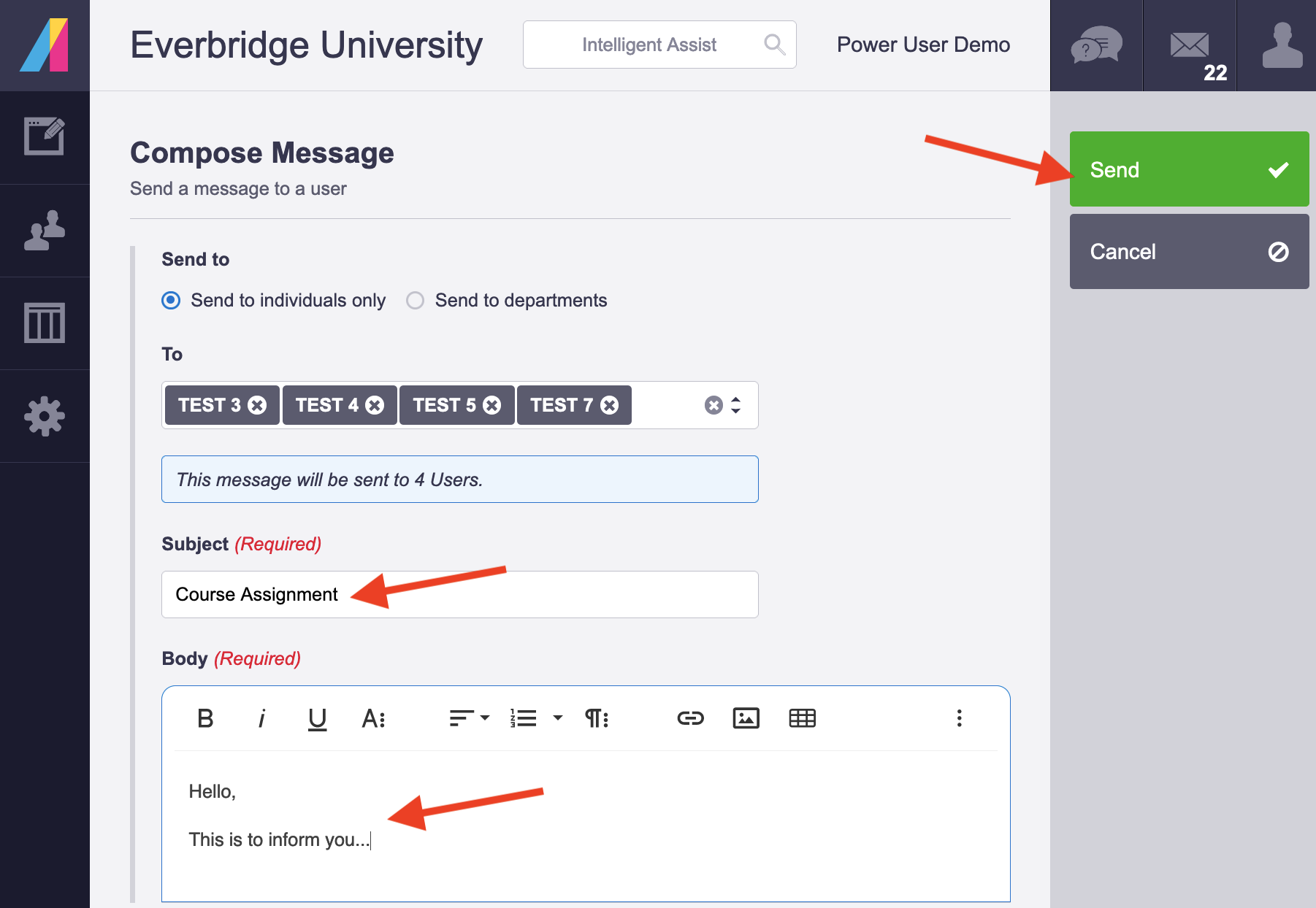The width and height of the screenshot is (1316, 908).
Task: Open the Messages envelope icon showing 22
Action: coord(1189,45)
